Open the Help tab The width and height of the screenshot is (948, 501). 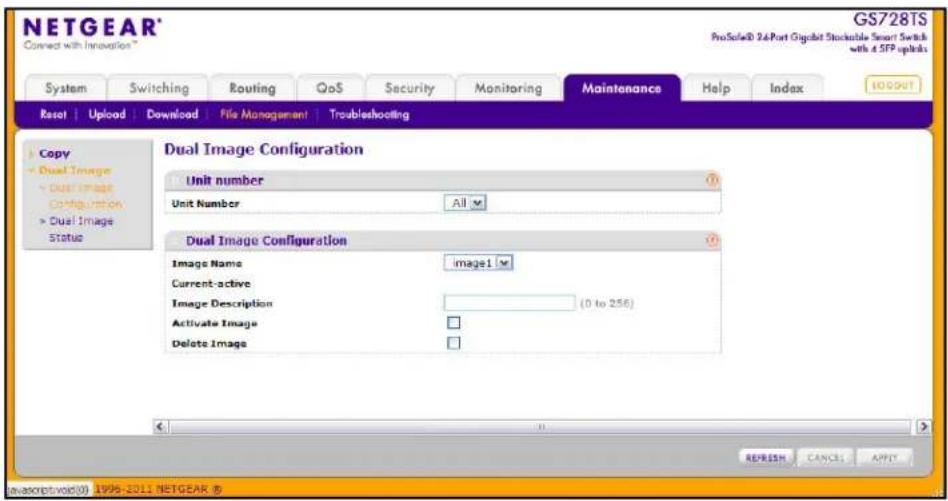point(716,88)
